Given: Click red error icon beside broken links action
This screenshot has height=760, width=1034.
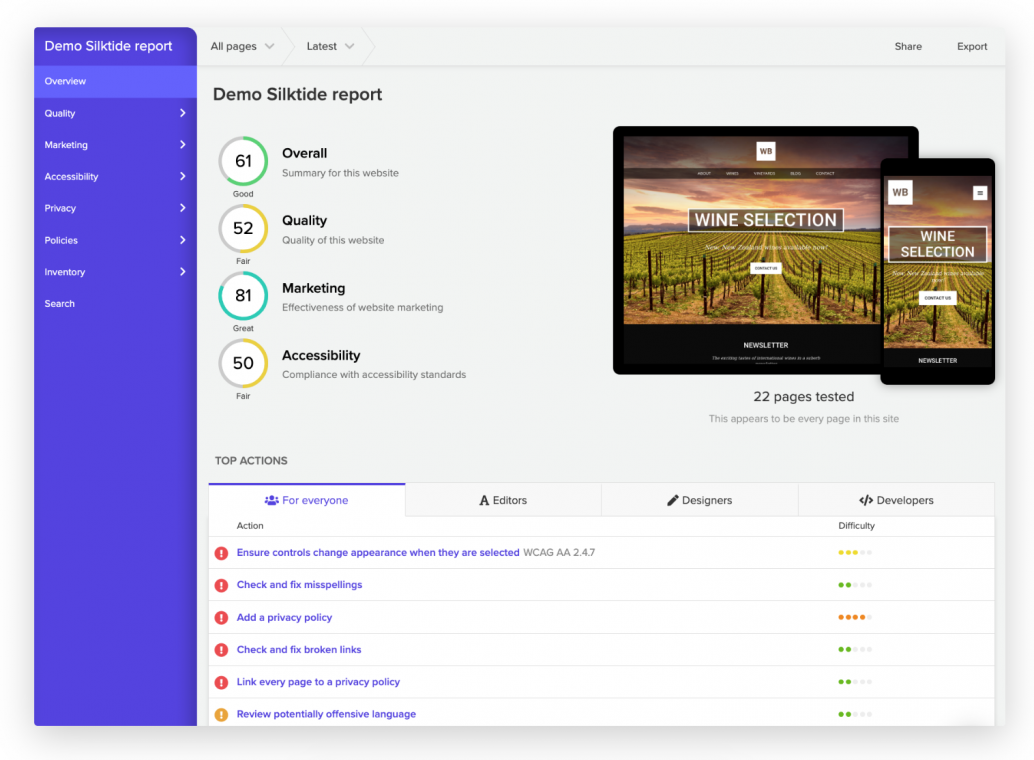Looking at the screenshot, I should pos(222,650).
